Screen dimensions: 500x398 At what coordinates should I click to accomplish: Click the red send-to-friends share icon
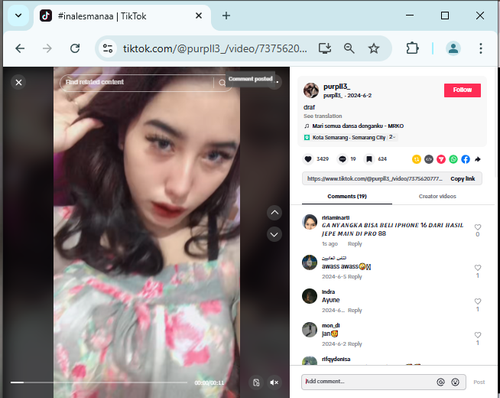point(441,159)
